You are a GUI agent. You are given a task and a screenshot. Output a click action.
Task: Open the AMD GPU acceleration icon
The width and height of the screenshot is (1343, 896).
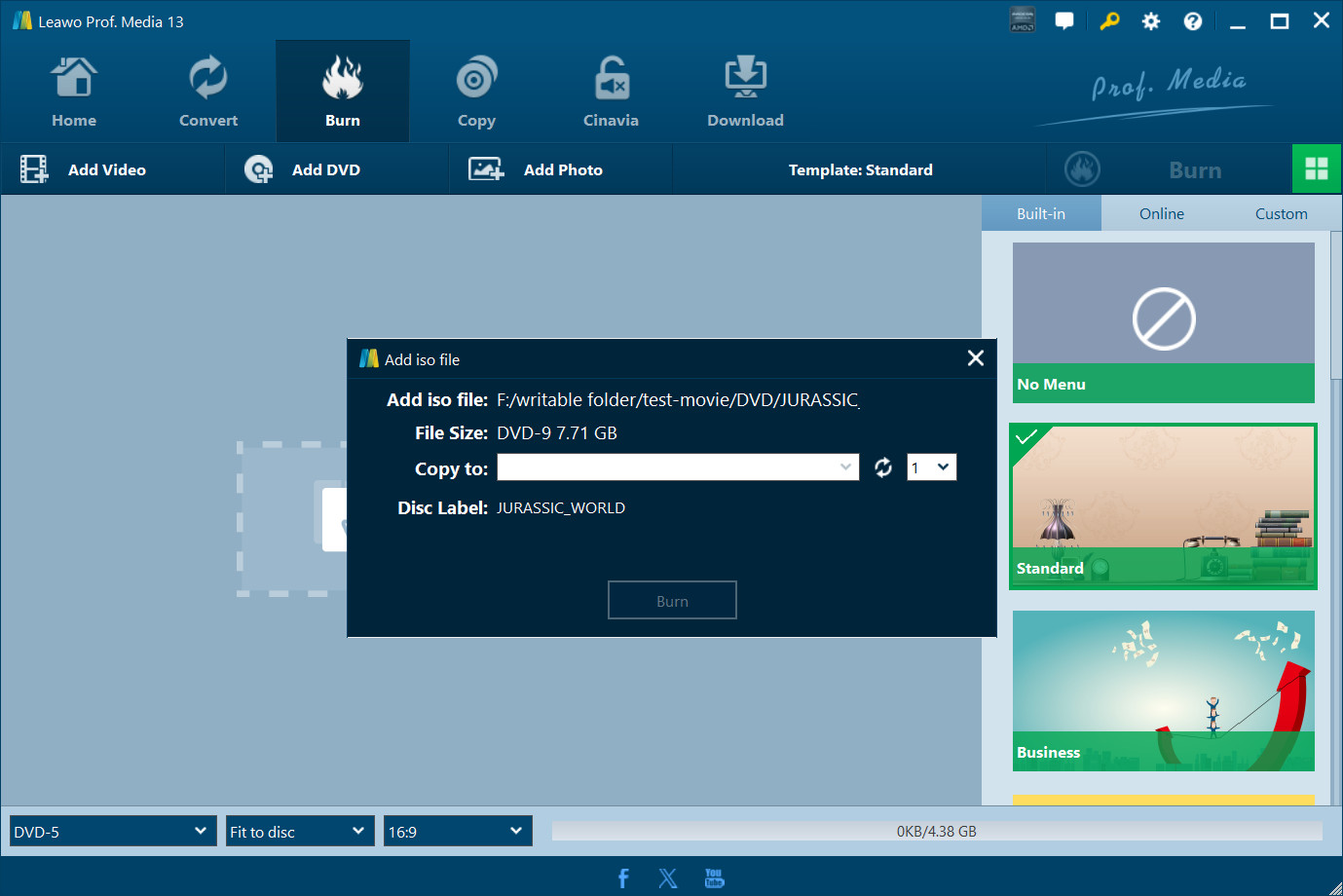pyautogui.click(x=1023, y=20)
